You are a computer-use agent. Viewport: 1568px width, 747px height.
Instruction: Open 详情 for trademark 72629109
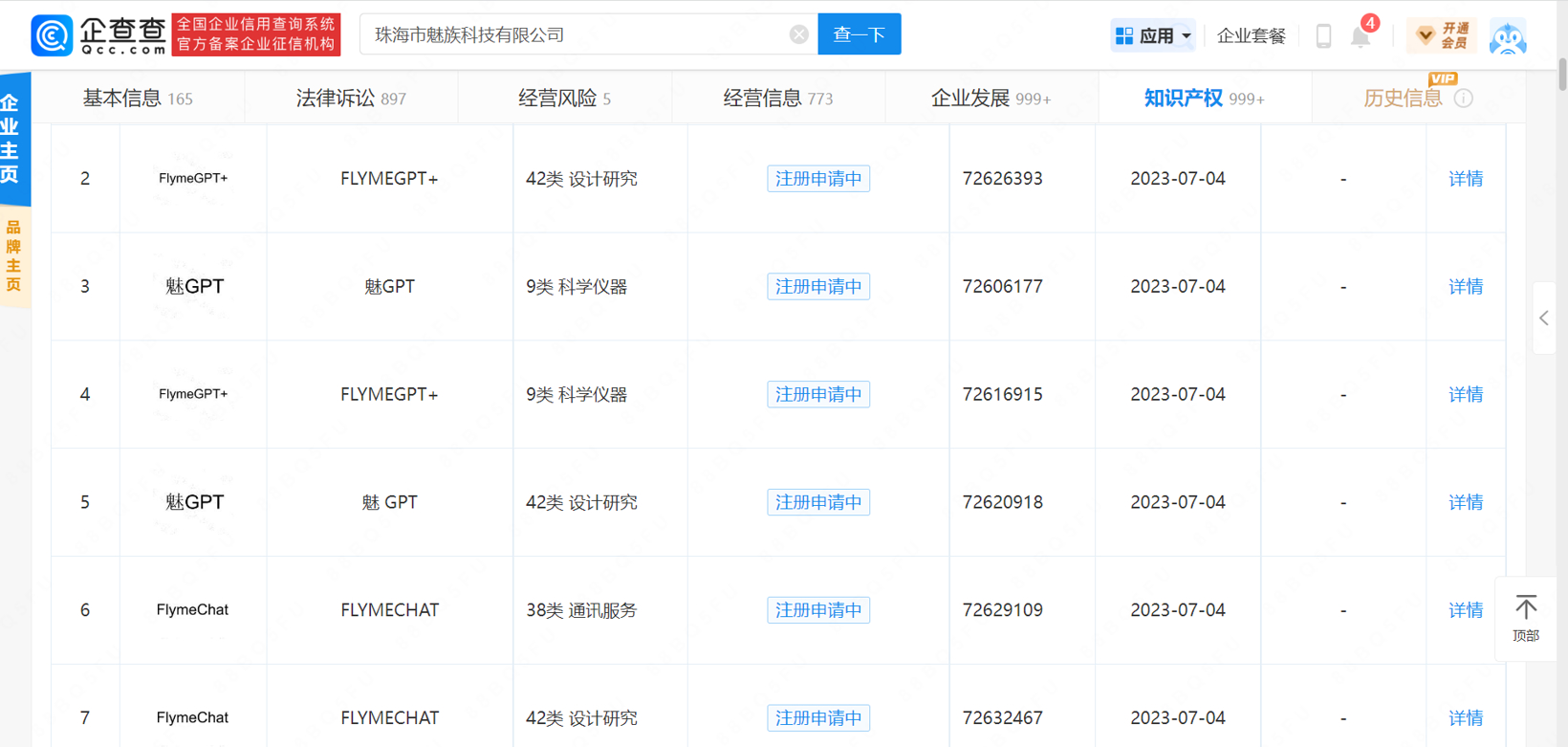pyautogui.click(x=1466, y=610)
